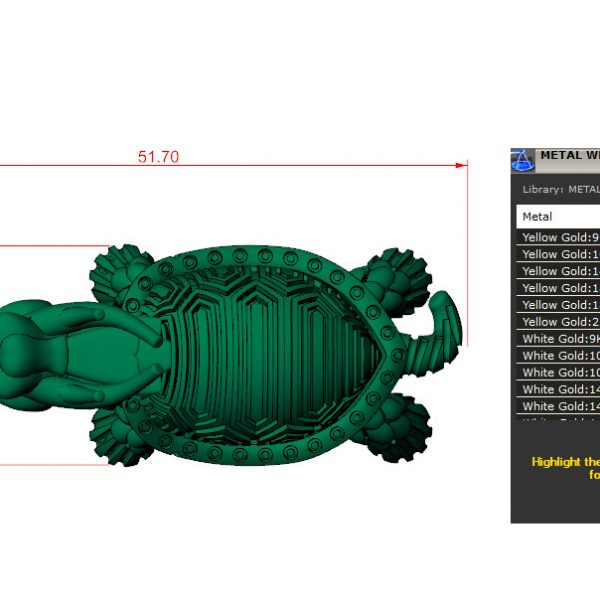This screenshot has width=600, height=600.
Task: Click the Library: METAL label
Action: 560,188
